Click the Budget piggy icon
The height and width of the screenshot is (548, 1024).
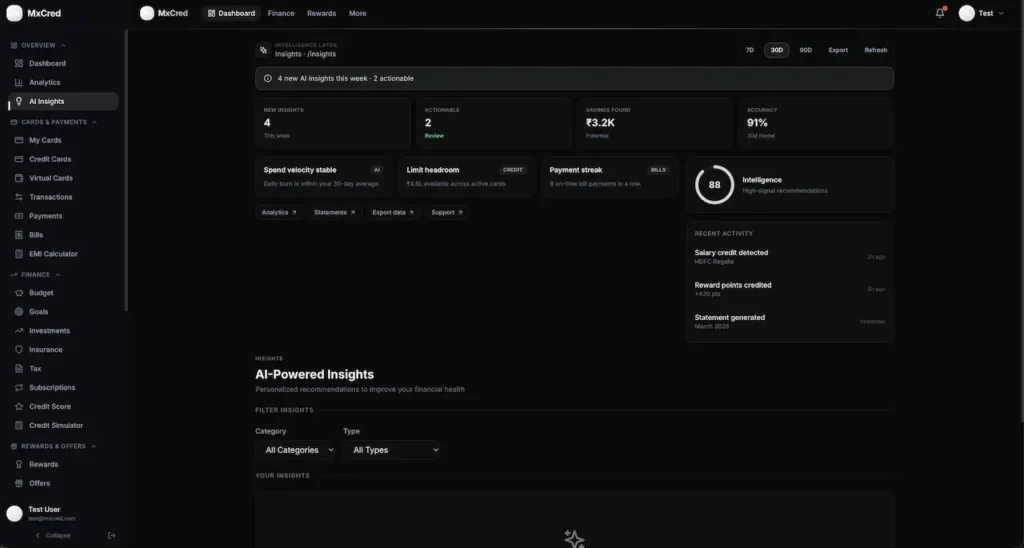(x=19, y=293)
